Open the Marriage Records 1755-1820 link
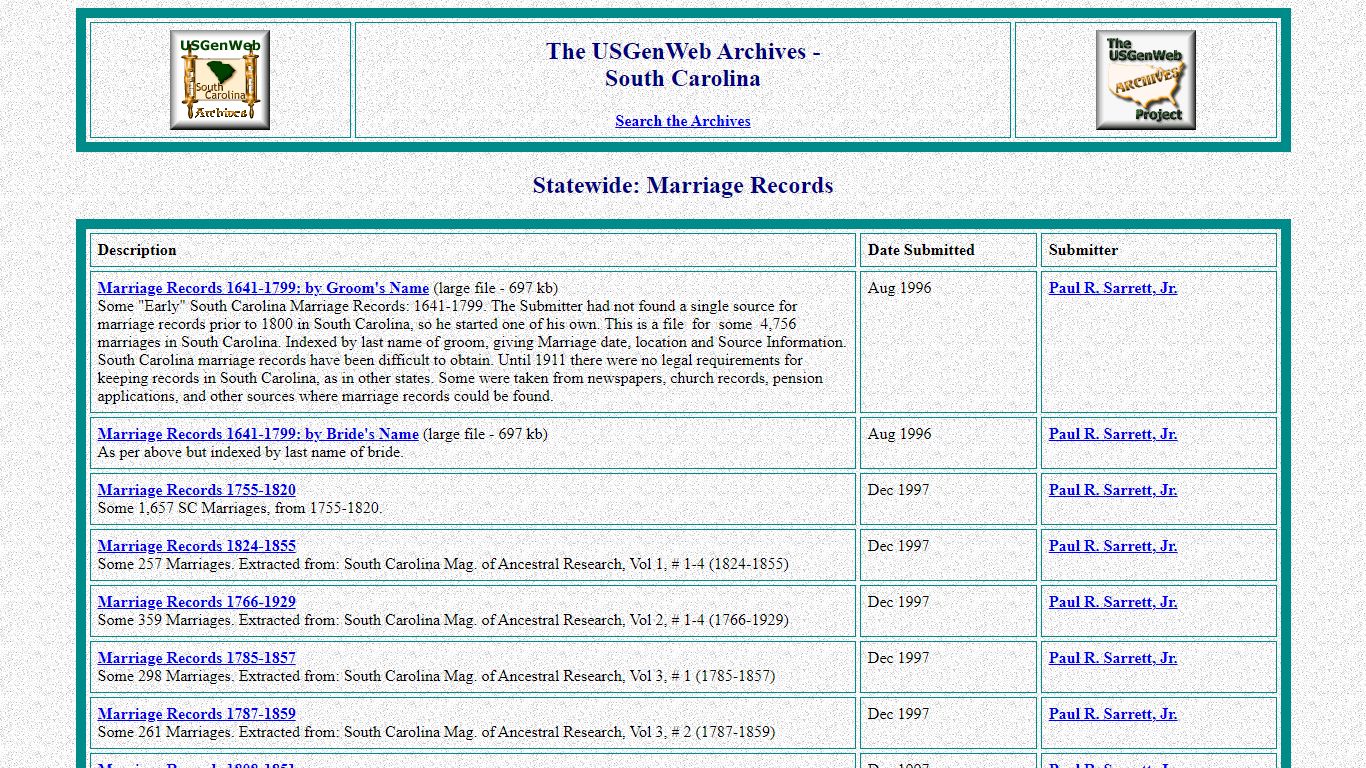Image resolution: width=1366 pixels, height=768 pixels. point(197,490)
